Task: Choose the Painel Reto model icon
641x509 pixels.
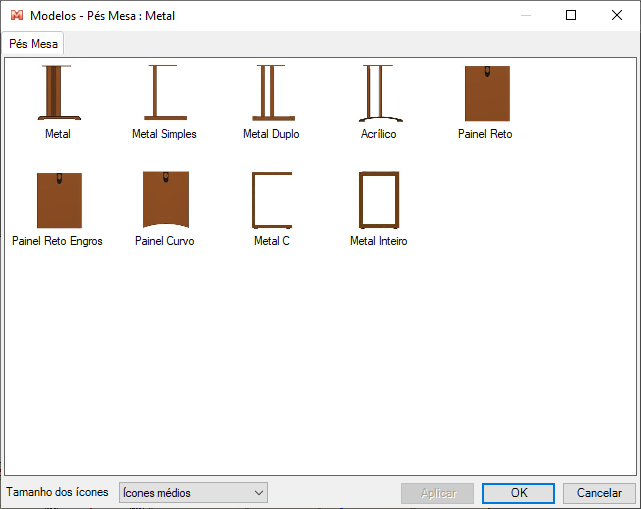Action: click(x=487, y=93)
